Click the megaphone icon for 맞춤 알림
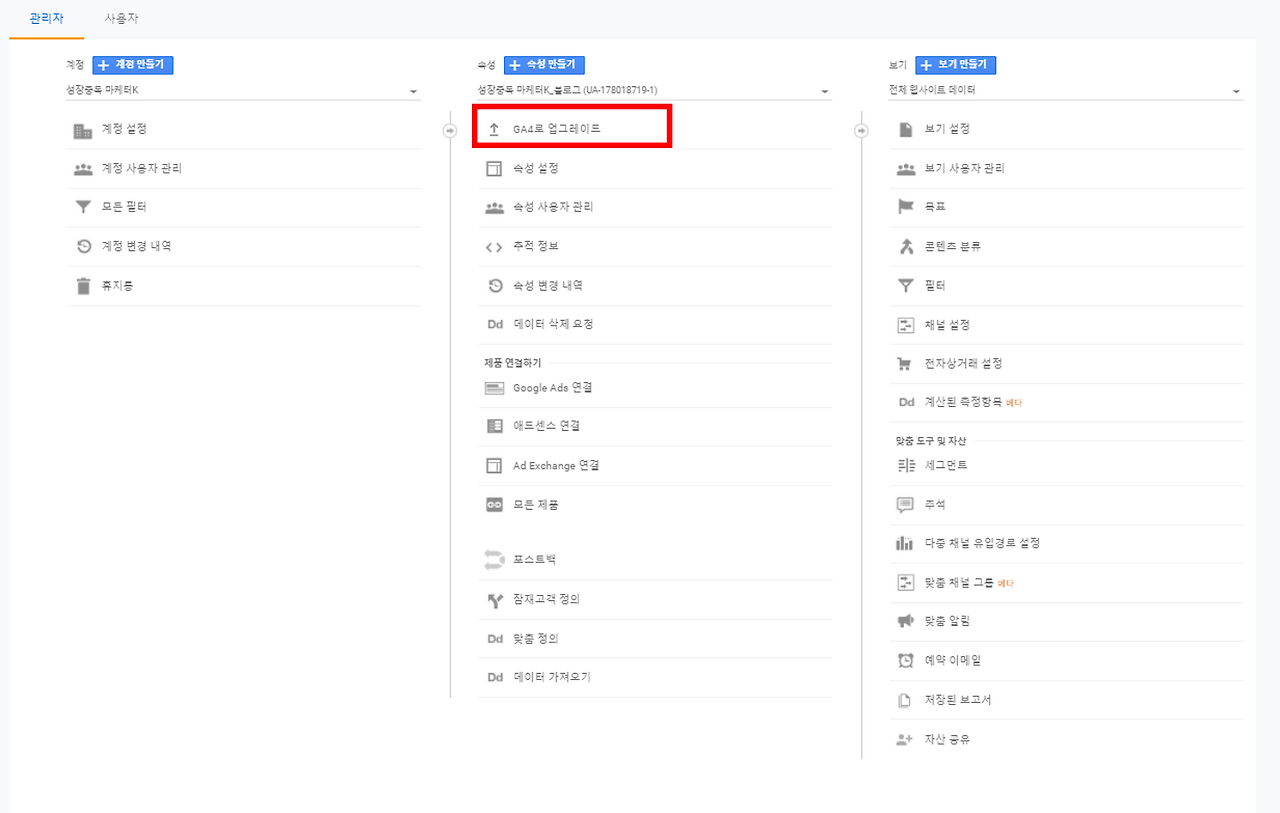Image resolution: width=1280 pixels, height=813 pixels. [906, 621]
